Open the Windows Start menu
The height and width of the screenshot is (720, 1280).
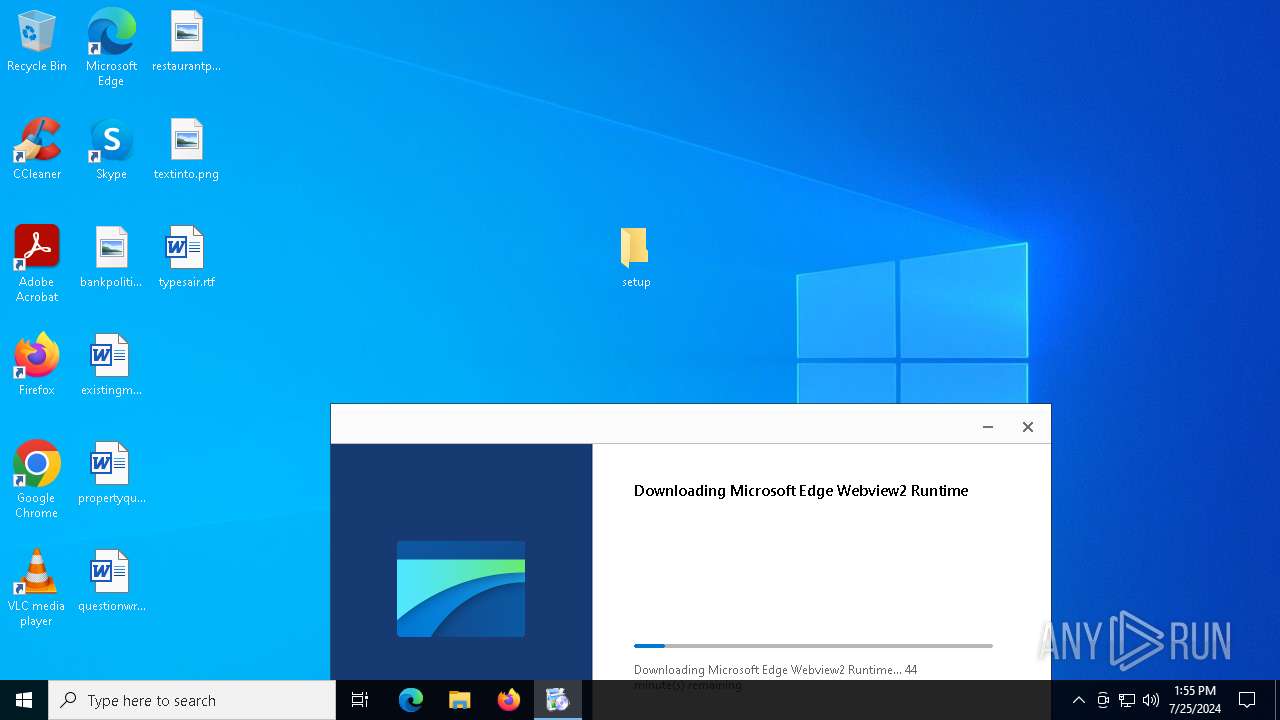(24, 700)
